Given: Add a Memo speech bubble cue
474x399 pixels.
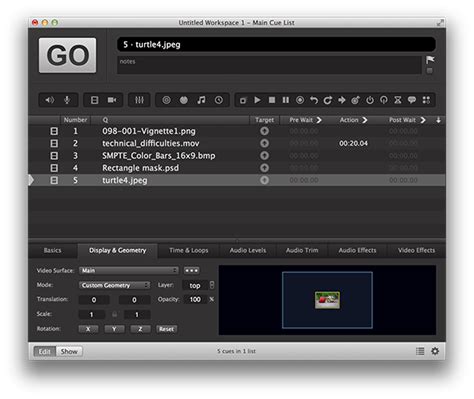Looking at the screenshot, I should pos(412,100).
